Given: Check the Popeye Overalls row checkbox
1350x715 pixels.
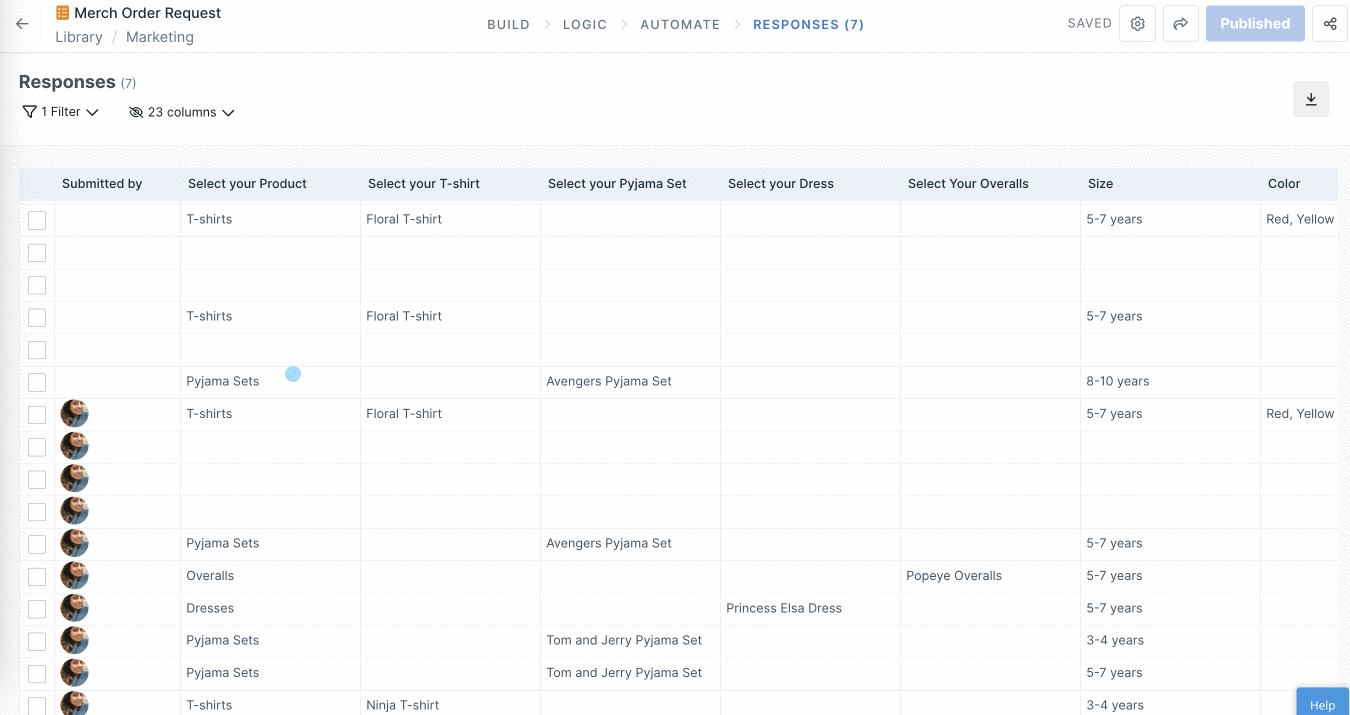Looking at the screenshot, I should point(37,577).
